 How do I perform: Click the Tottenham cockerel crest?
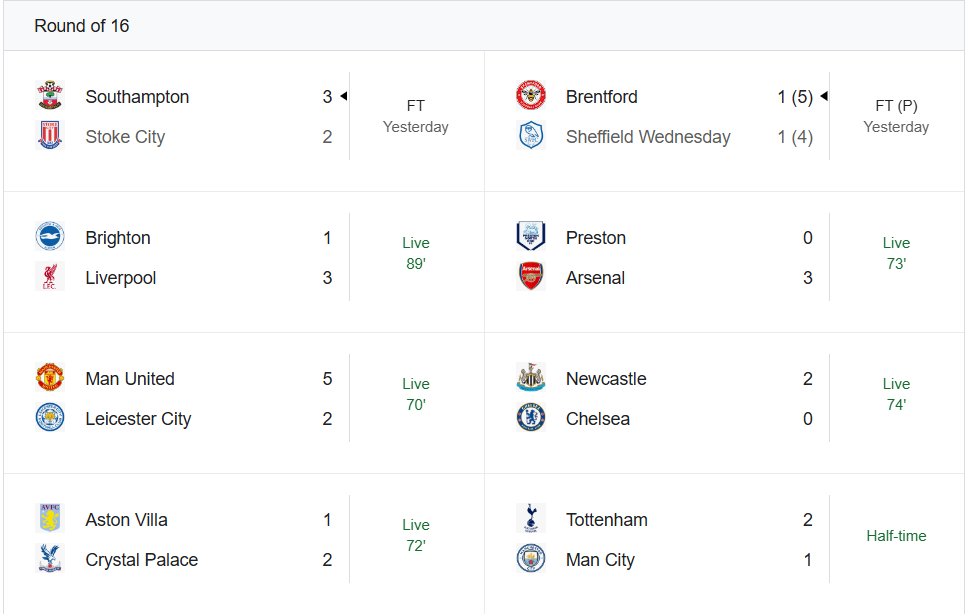point(531,519)
